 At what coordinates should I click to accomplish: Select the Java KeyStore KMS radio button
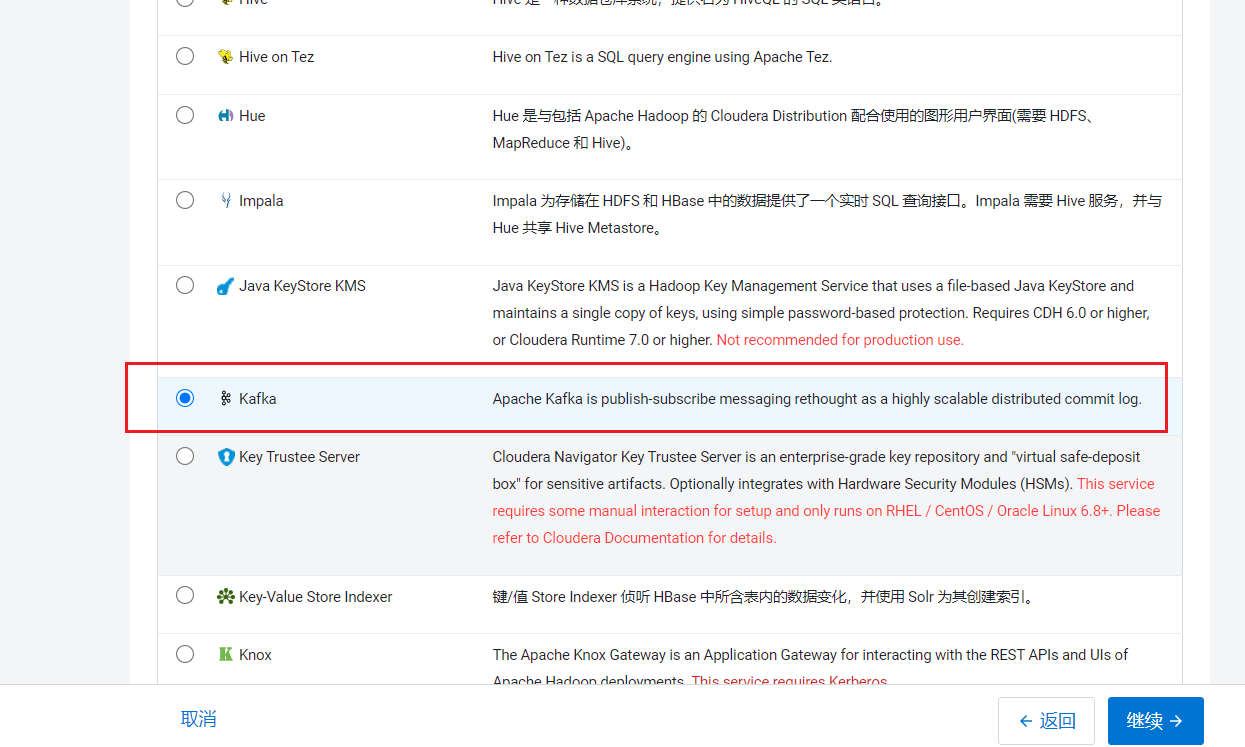(x=185, y=285)
